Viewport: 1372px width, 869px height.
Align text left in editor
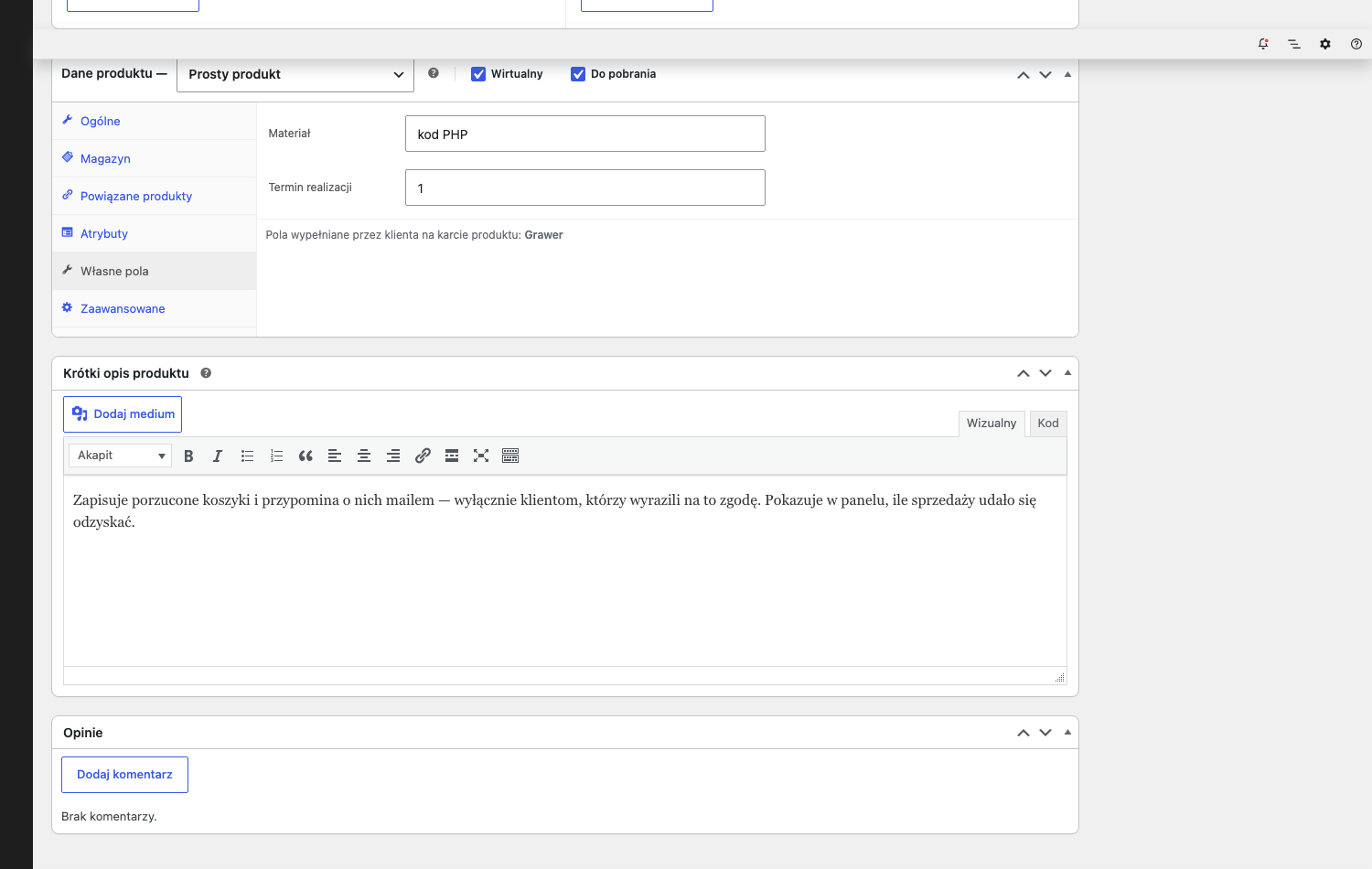(335, 456)
